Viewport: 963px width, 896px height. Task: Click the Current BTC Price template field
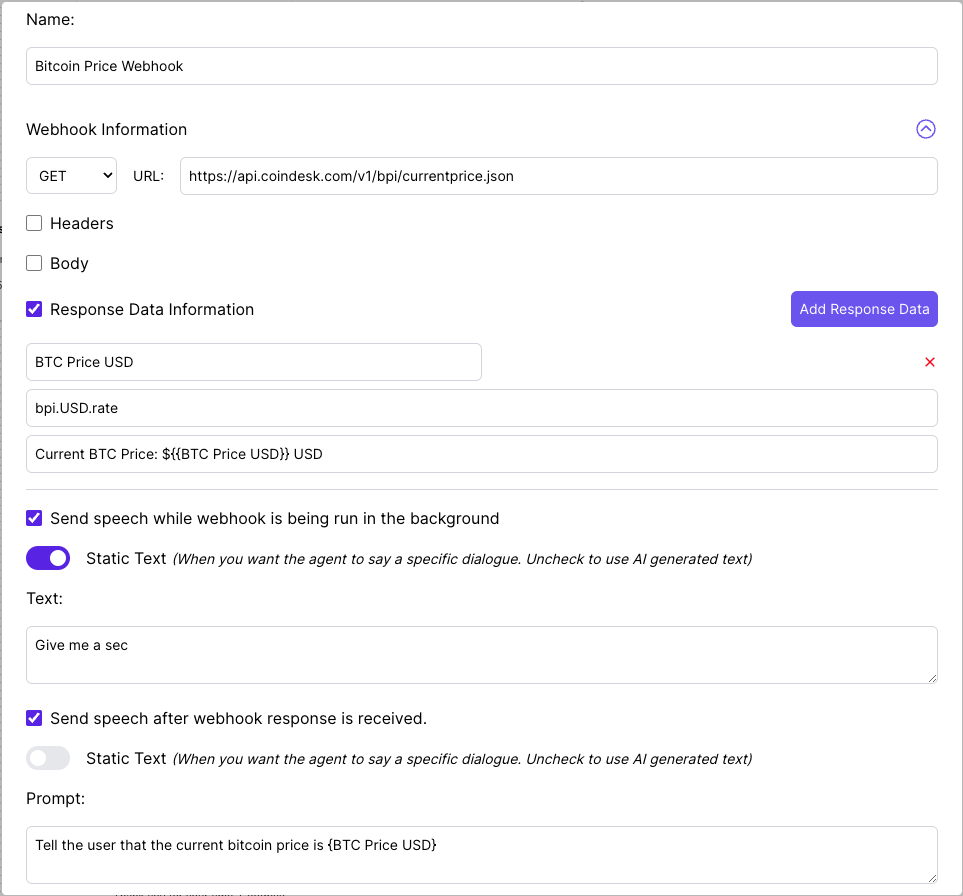(x=482, y=454)
